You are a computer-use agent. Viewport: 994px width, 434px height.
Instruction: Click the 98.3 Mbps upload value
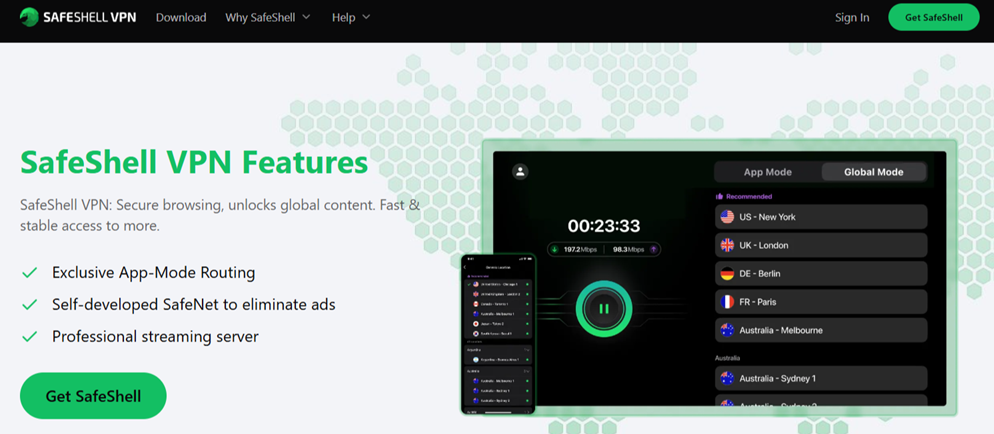628,250
